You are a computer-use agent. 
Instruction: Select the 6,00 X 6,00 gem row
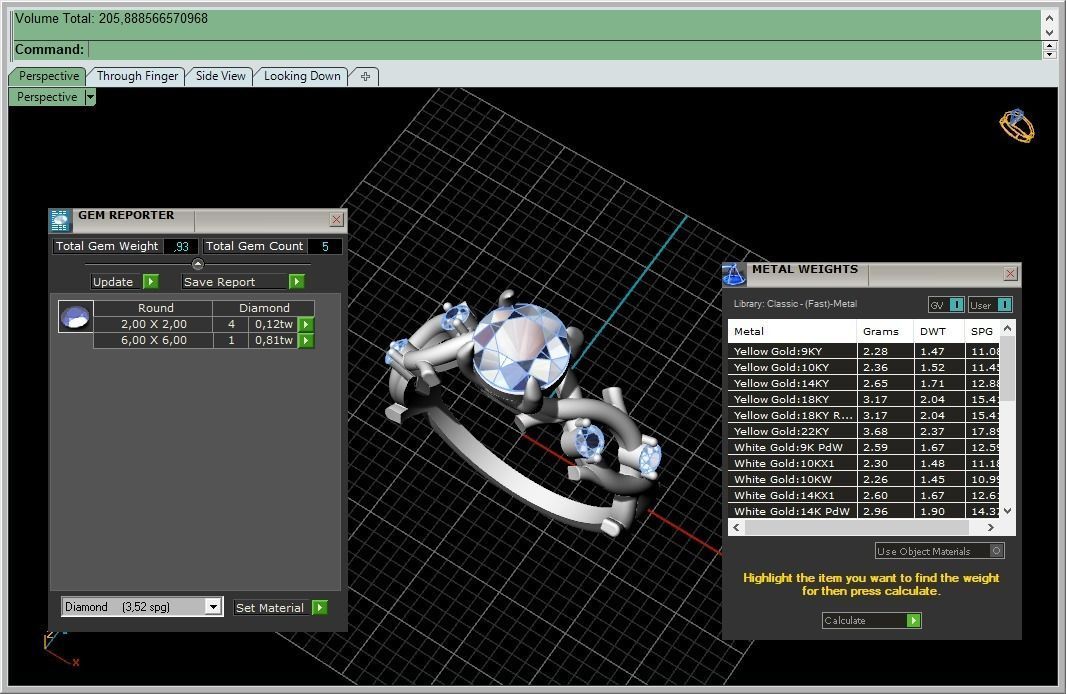coord(196,340)
